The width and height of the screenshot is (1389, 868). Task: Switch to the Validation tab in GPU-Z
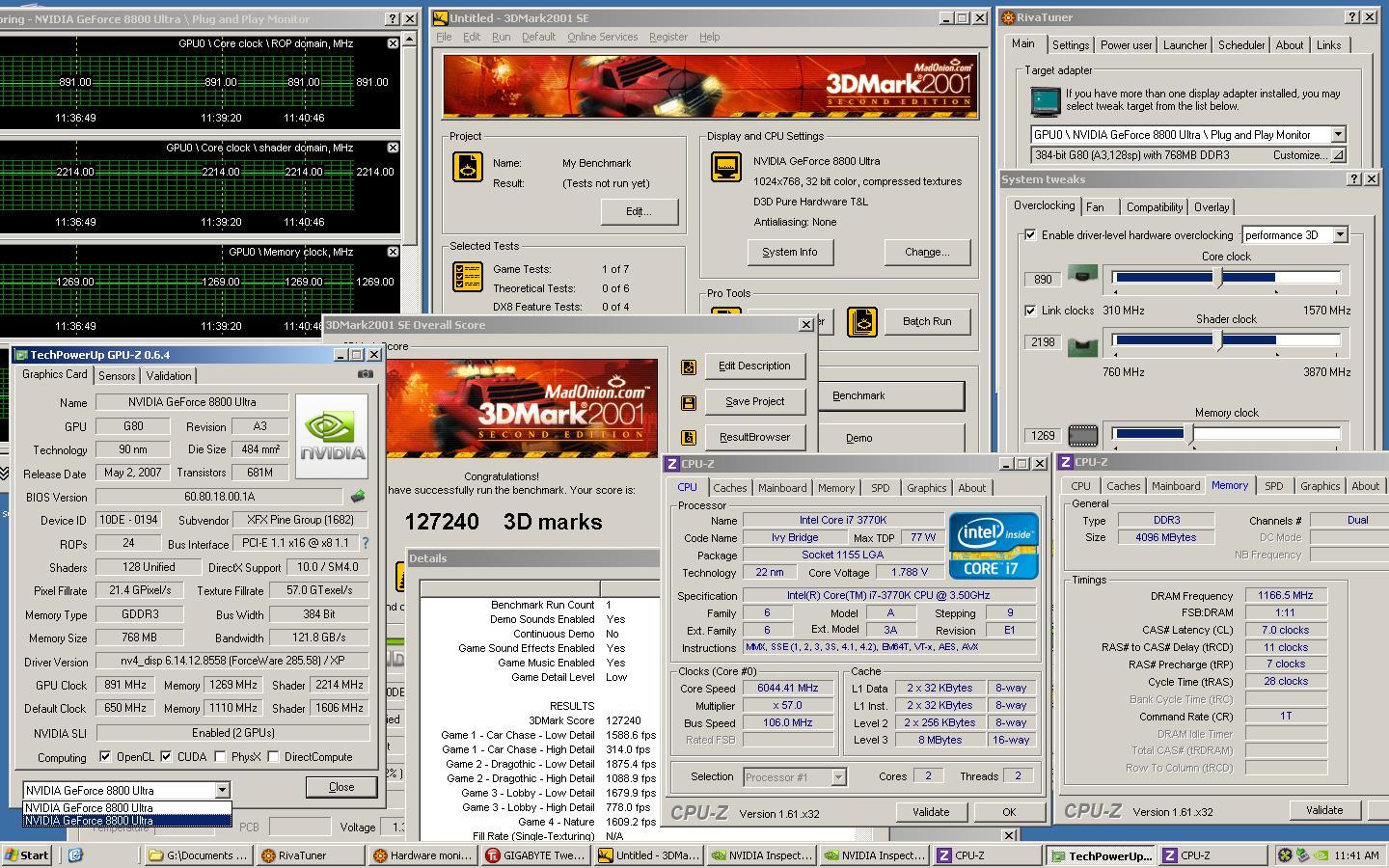pos(169,376)
